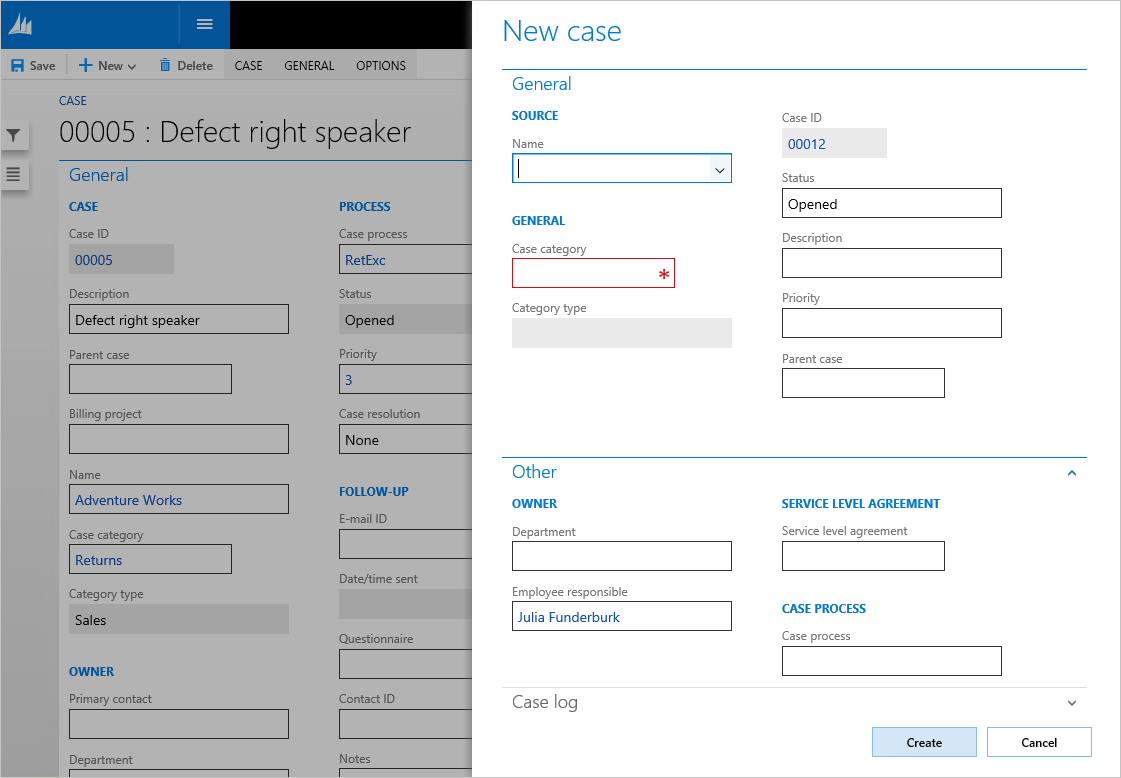Click the Parent case field in background form

pos(150,379)
